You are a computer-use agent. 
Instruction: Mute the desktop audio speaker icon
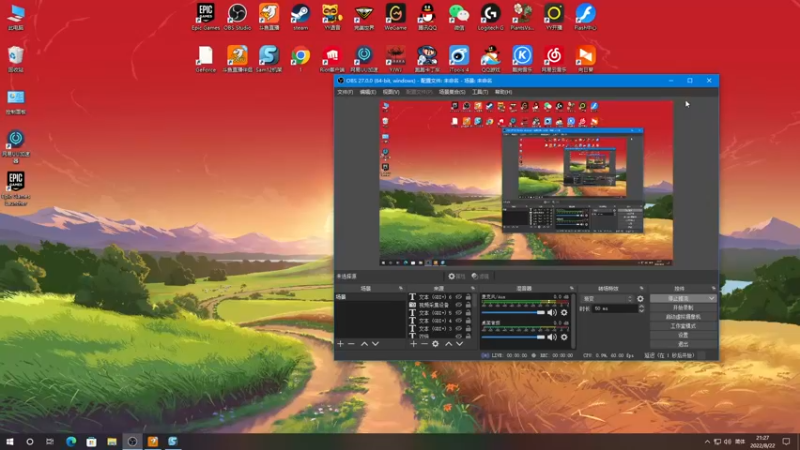pyautogui.click(x=552, y=337)
